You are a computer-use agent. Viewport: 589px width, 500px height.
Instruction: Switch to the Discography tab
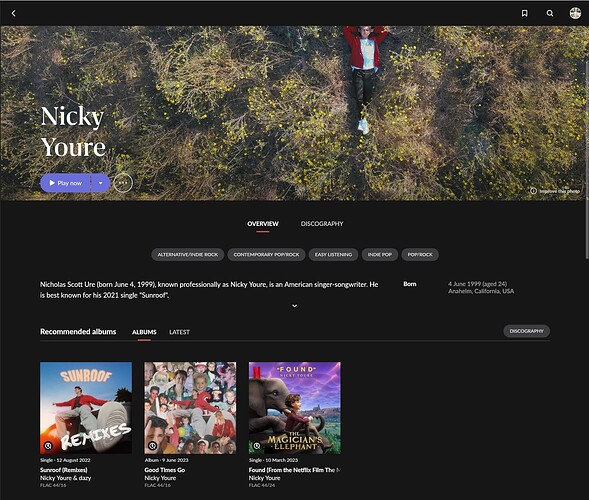click(x=322, y=224)
